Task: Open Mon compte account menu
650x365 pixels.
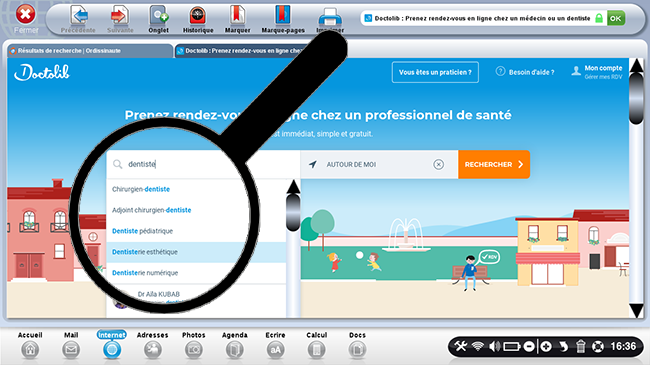Action: 597,72
